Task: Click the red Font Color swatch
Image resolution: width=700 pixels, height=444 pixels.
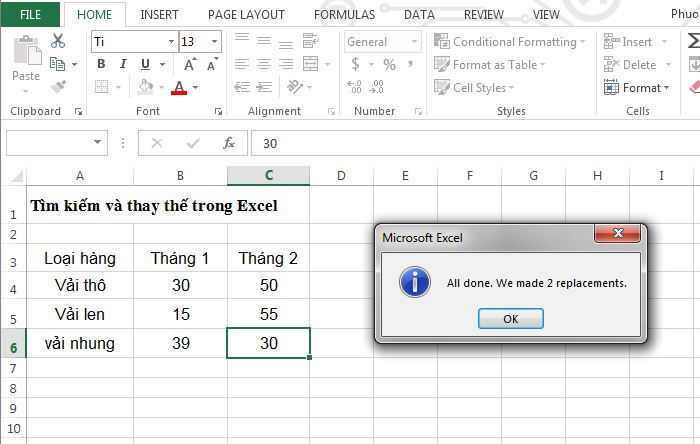Action: click(x=179, y=88)
